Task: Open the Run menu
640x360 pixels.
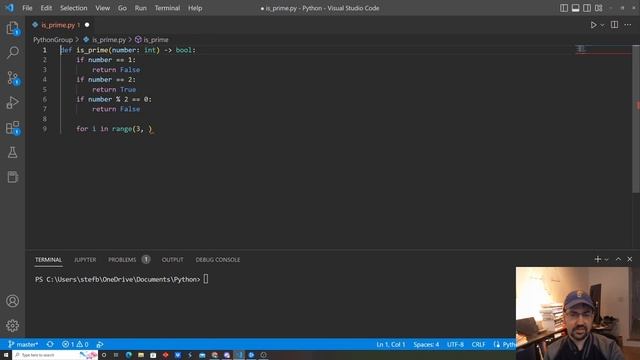Action: coord(140,8)
